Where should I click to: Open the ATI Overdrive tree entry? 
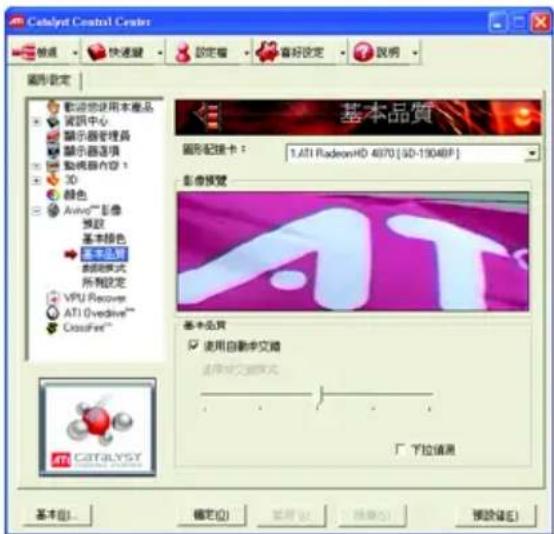99,313
